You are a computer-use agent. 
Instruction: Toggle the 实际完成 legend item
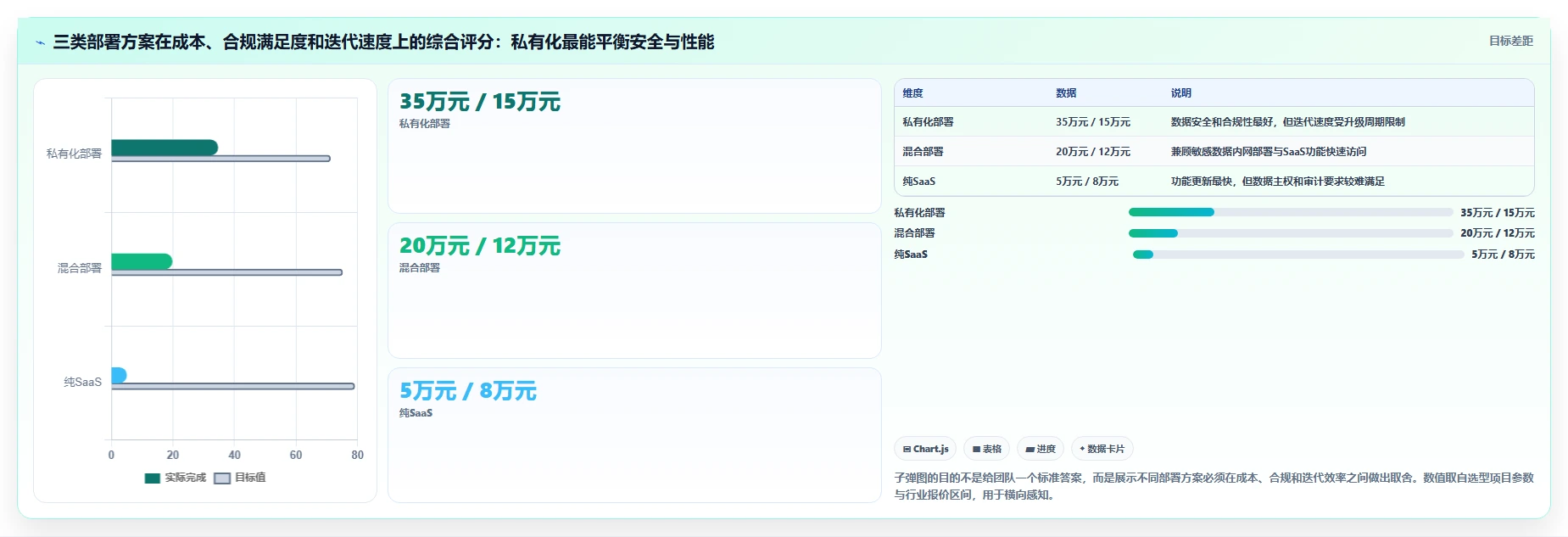click(176, 478)
